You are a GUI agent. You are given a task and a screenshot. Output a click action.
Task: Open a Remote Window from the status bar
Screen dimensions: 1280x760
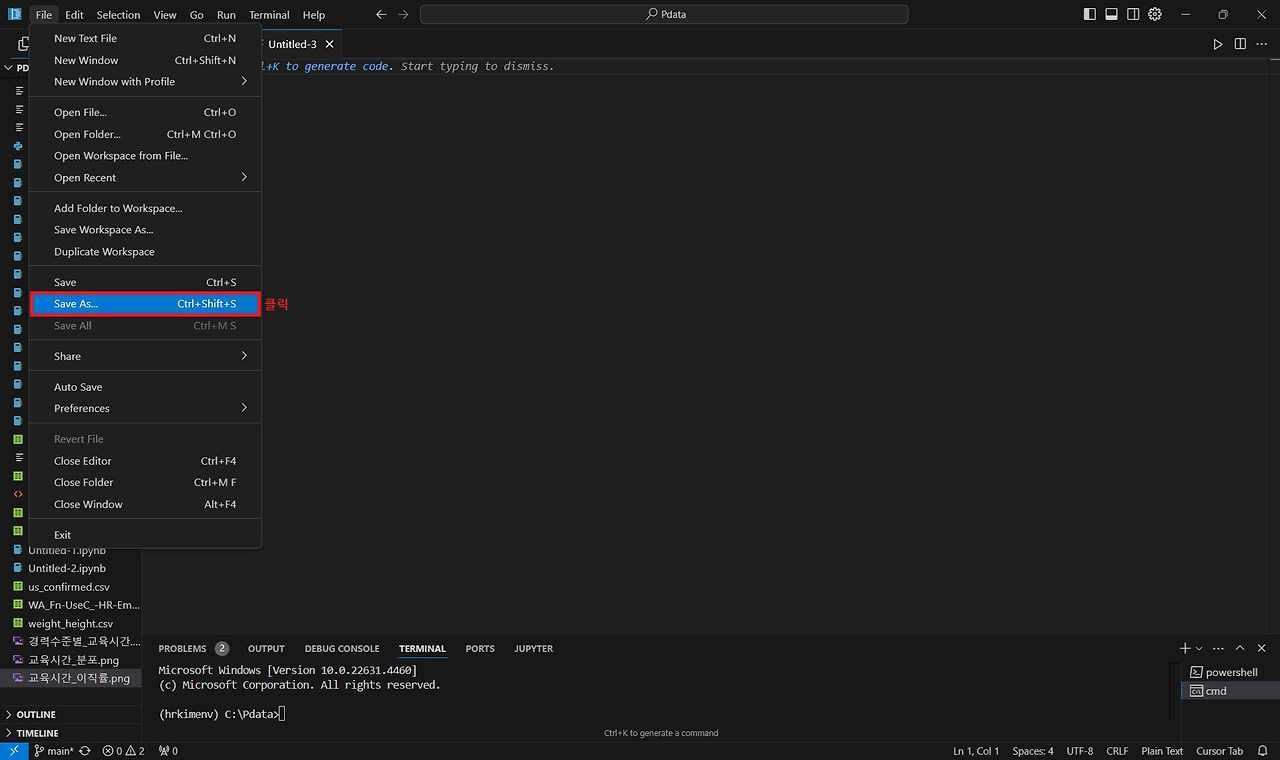13,750
